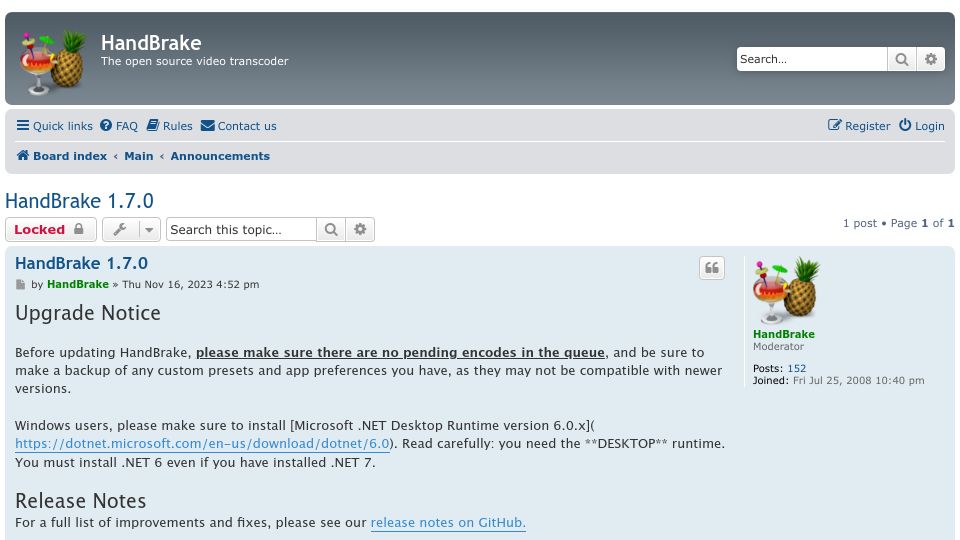Expand topic tools dropdown arrow
Image resolution: width=960 pixels, height=540 pixels.
[x=149, y=230]
